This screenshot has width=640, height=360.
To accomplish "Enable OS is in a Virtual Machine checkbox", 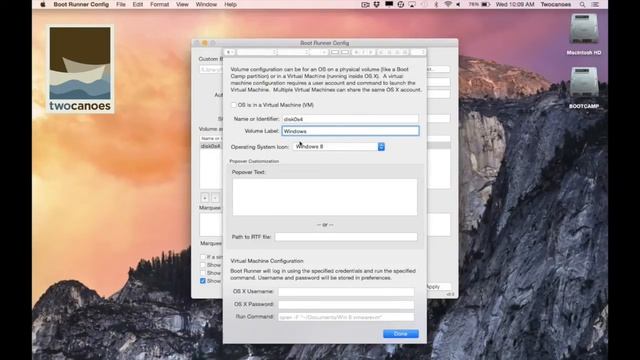I will (234, 105).
